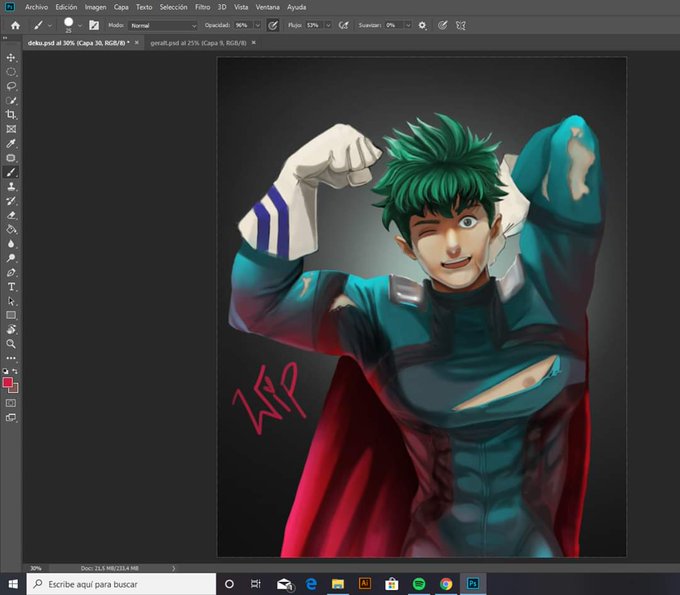
Task: Open the Windows Start menu
Action: point(13,584)
